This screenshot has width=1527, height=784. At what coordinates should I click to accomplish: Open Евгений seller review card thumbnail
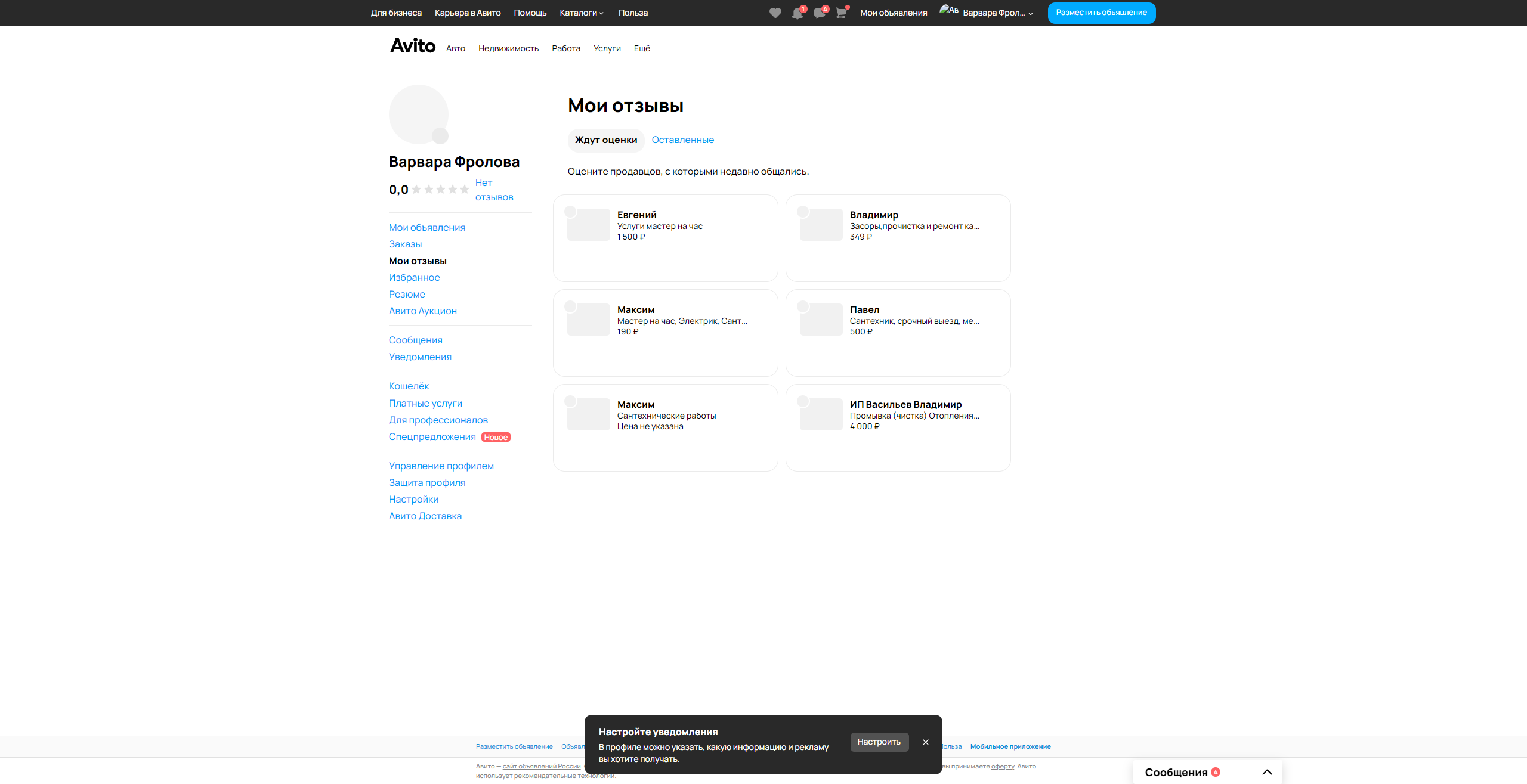click(x=588, y=225)
